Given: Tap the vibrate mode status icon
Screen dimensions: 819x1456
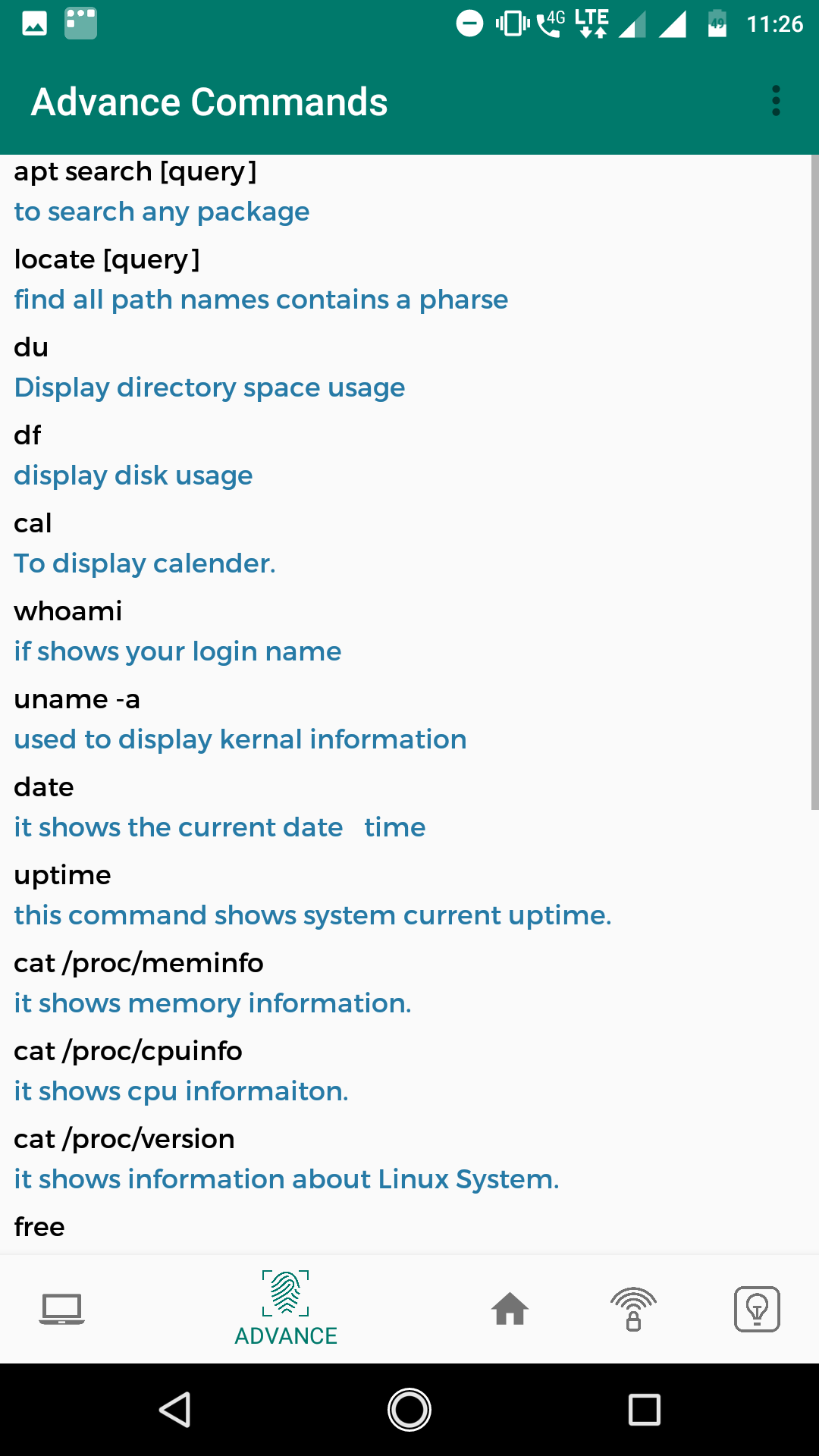Looking at the screenshot, I should (513, 24).
